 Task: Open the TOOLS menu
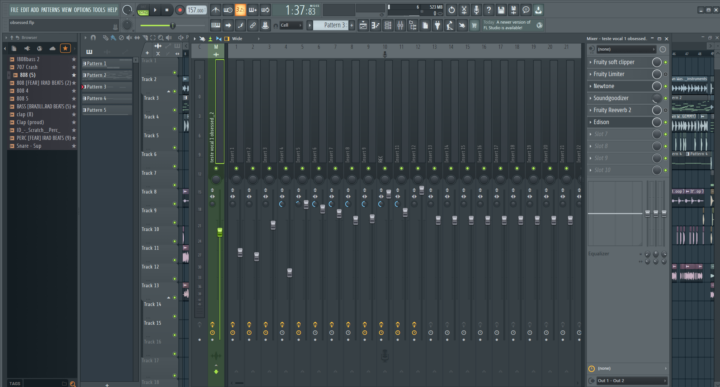click(99, 10)
